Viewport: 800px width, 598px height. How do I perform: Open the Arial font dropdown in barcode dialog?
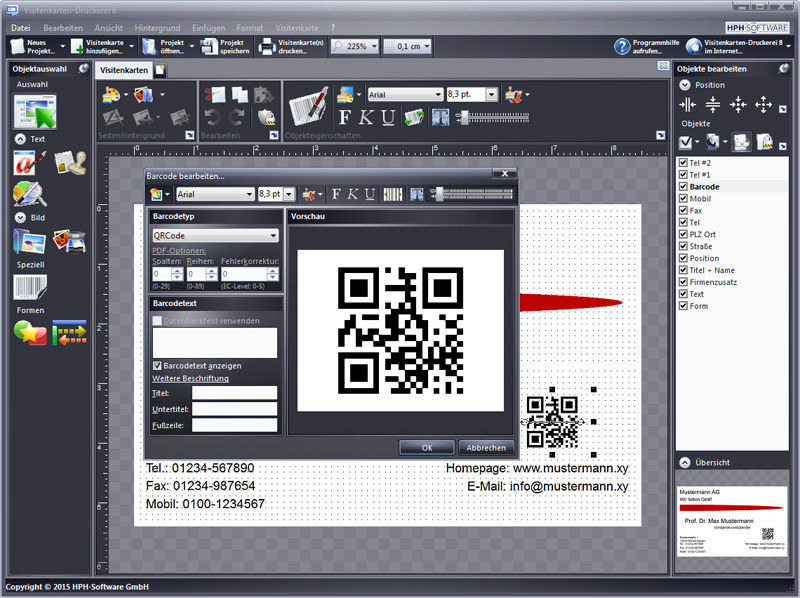(215, 194)
